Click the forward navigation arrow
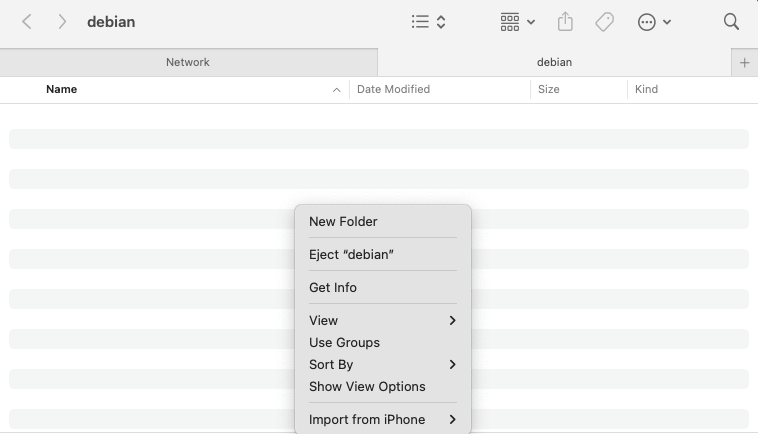 (62, 22)
